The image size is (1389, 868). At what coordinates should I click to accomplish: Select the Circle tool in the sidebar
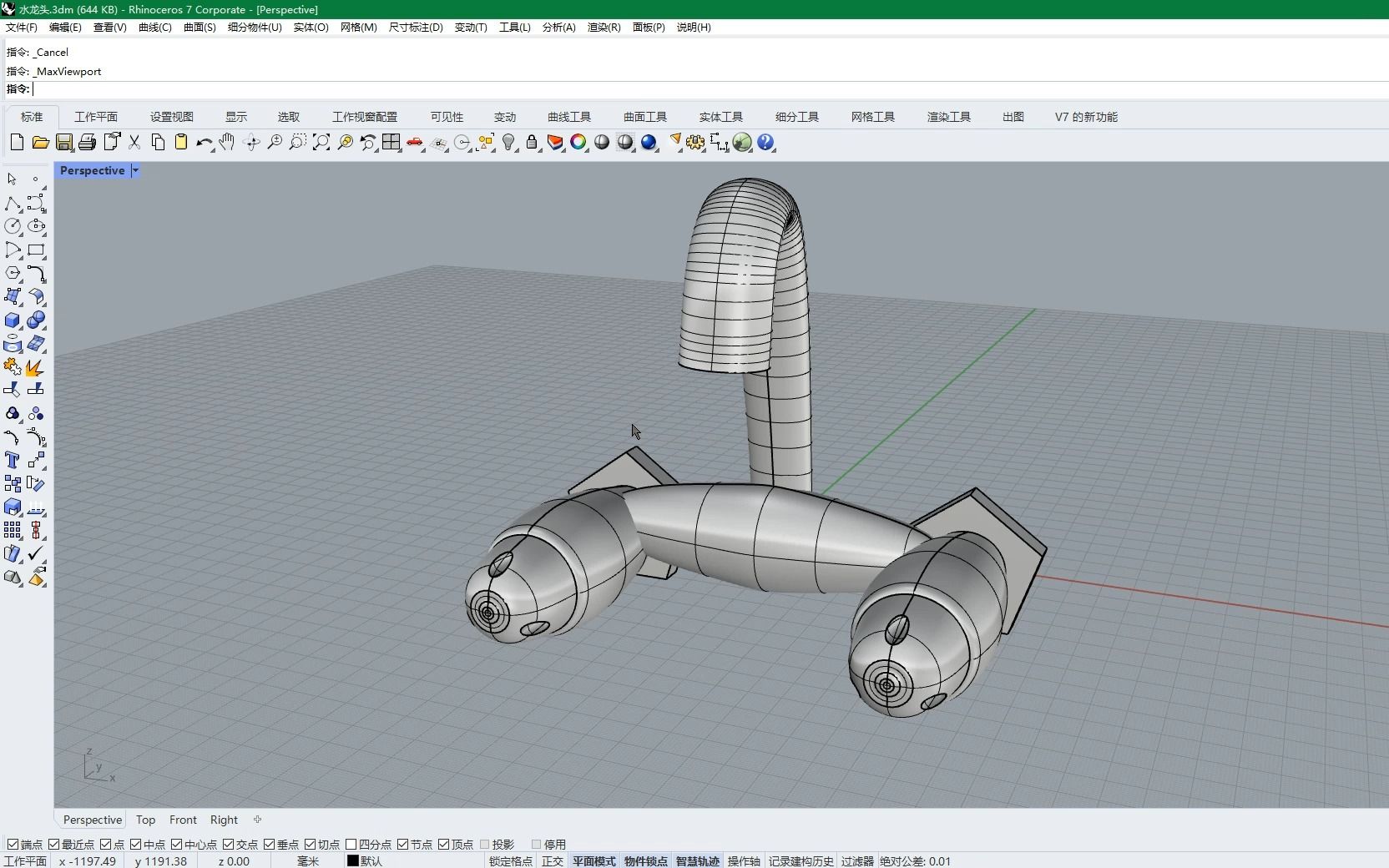tap(13, 226)
